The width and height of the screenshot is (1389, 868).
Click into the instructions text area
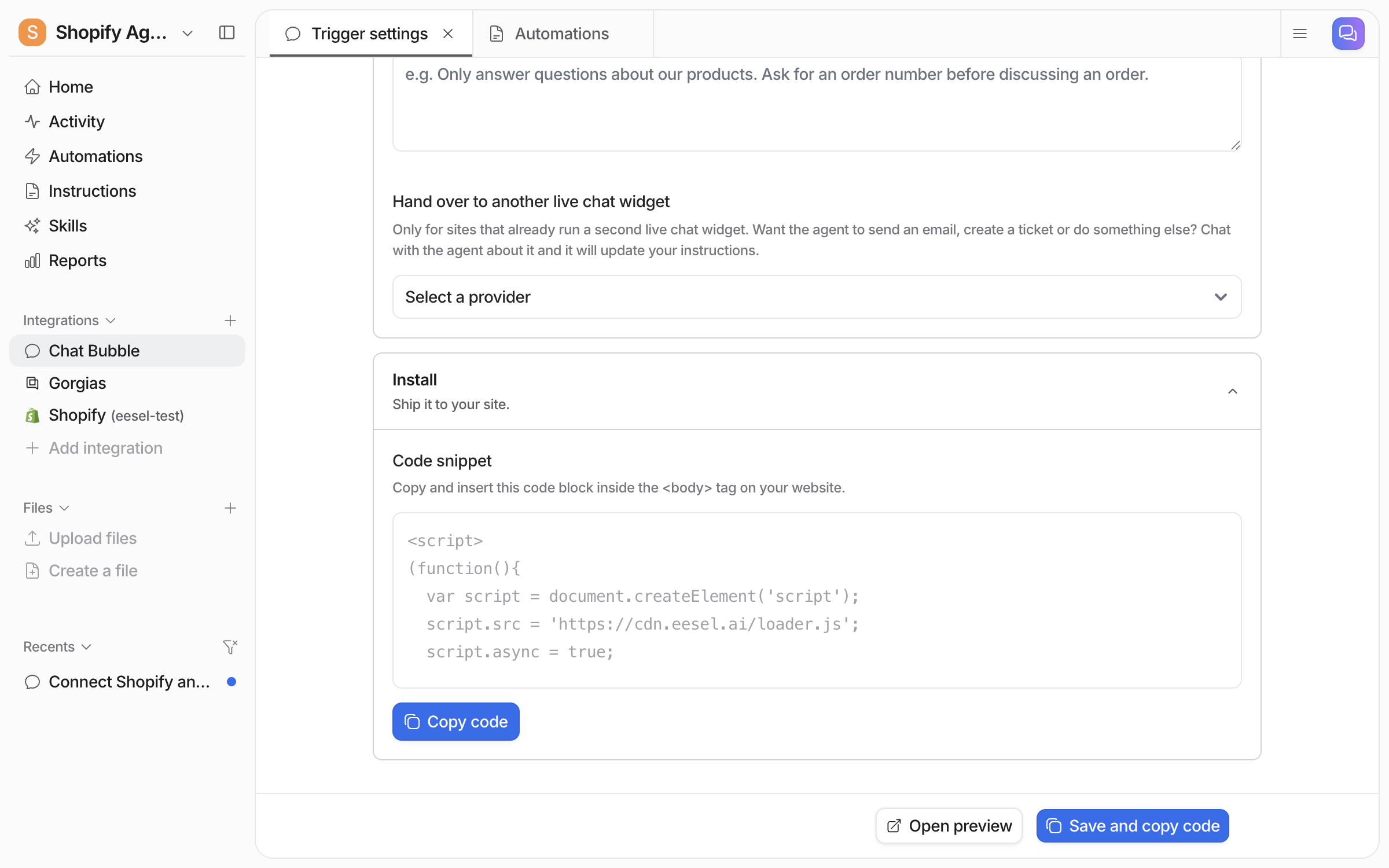point(817,104)
